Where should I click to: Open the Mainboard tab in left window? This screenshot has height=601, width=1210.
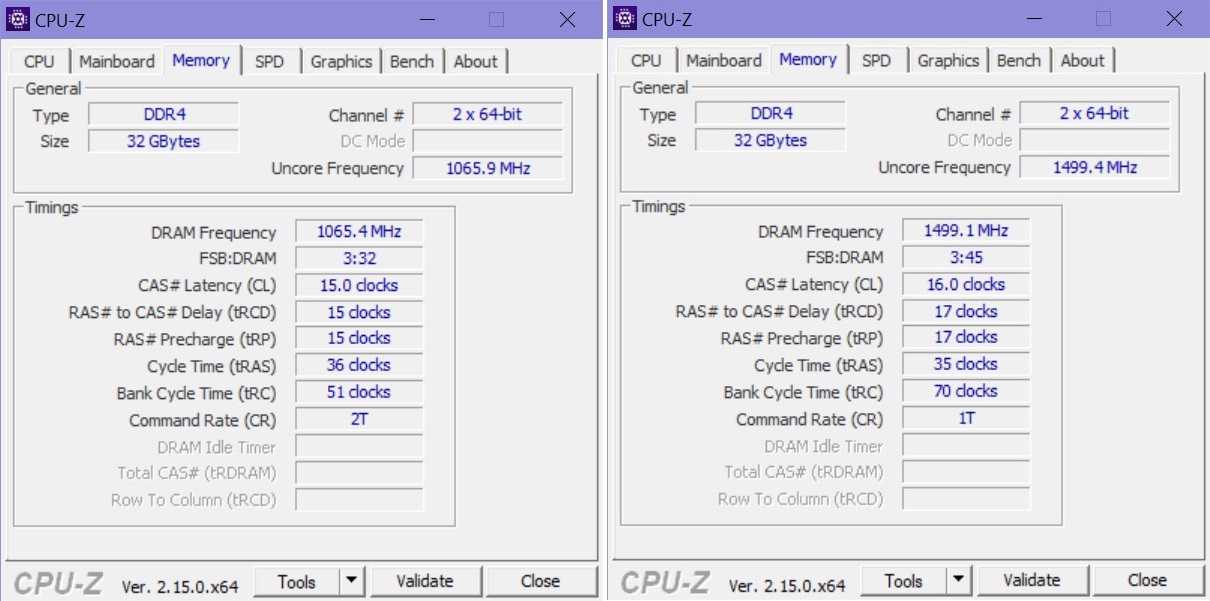pos(117,61)
